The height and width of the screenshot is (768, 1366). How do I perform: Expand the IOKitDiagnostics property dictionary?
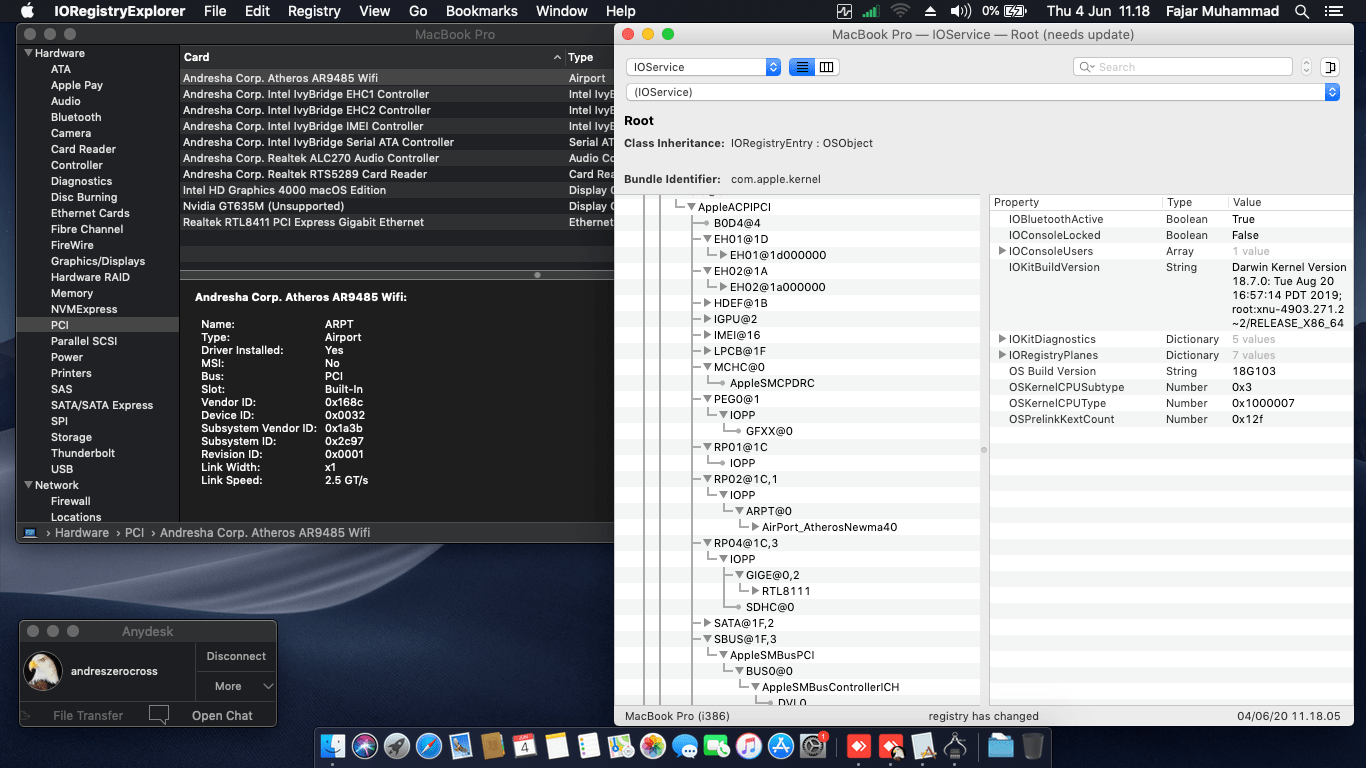click(x=1002, y=339)
